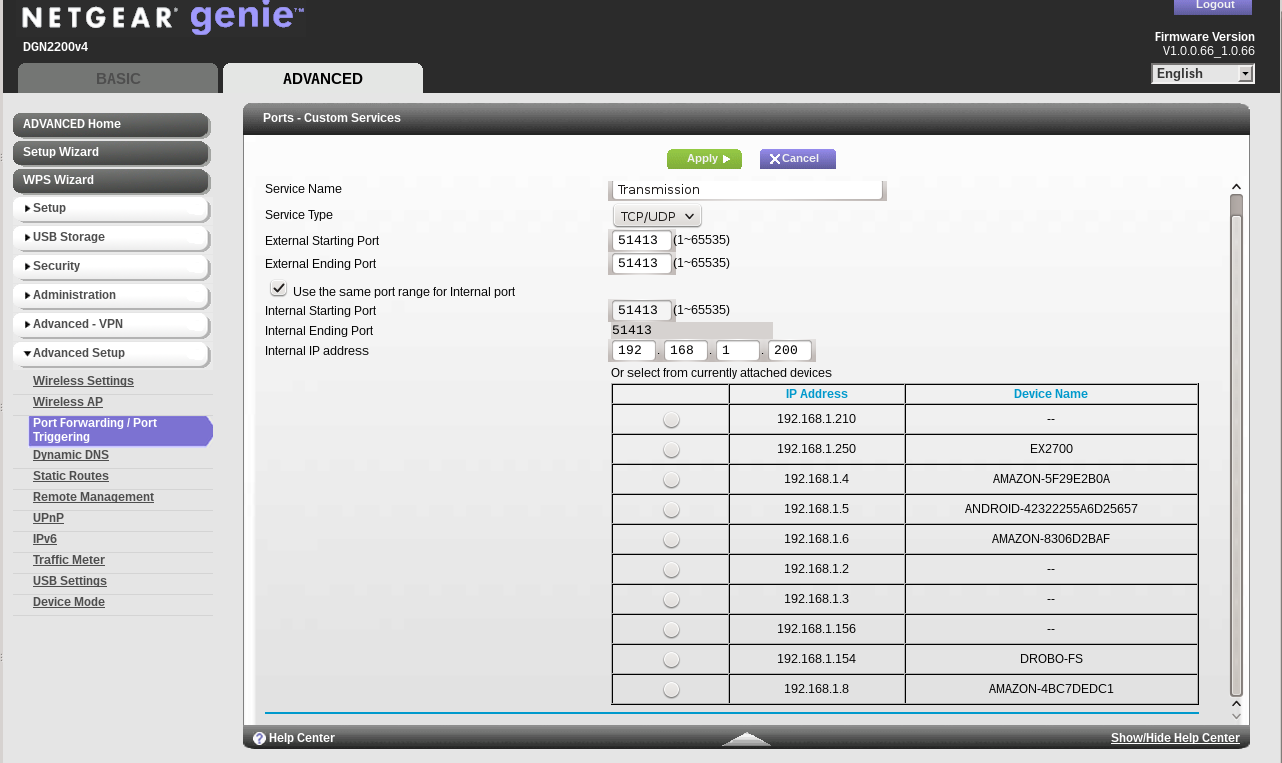Select radio button for EX2700 device
The width and height of the screenshot is (1282, 763).
[671, 450]
